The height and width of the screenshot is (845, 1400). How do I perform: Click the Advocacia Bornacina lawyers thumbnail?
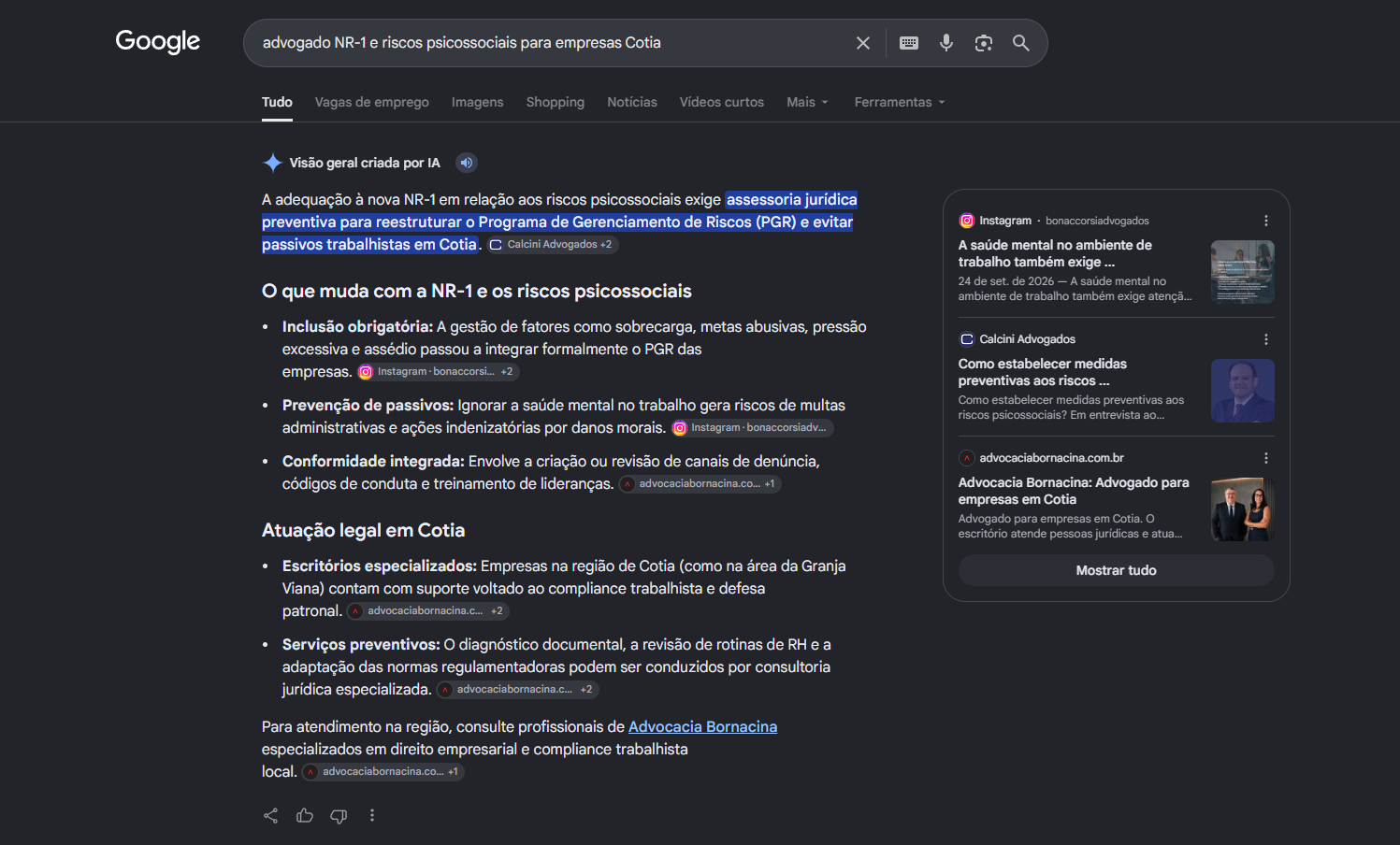pos(1243,509)
